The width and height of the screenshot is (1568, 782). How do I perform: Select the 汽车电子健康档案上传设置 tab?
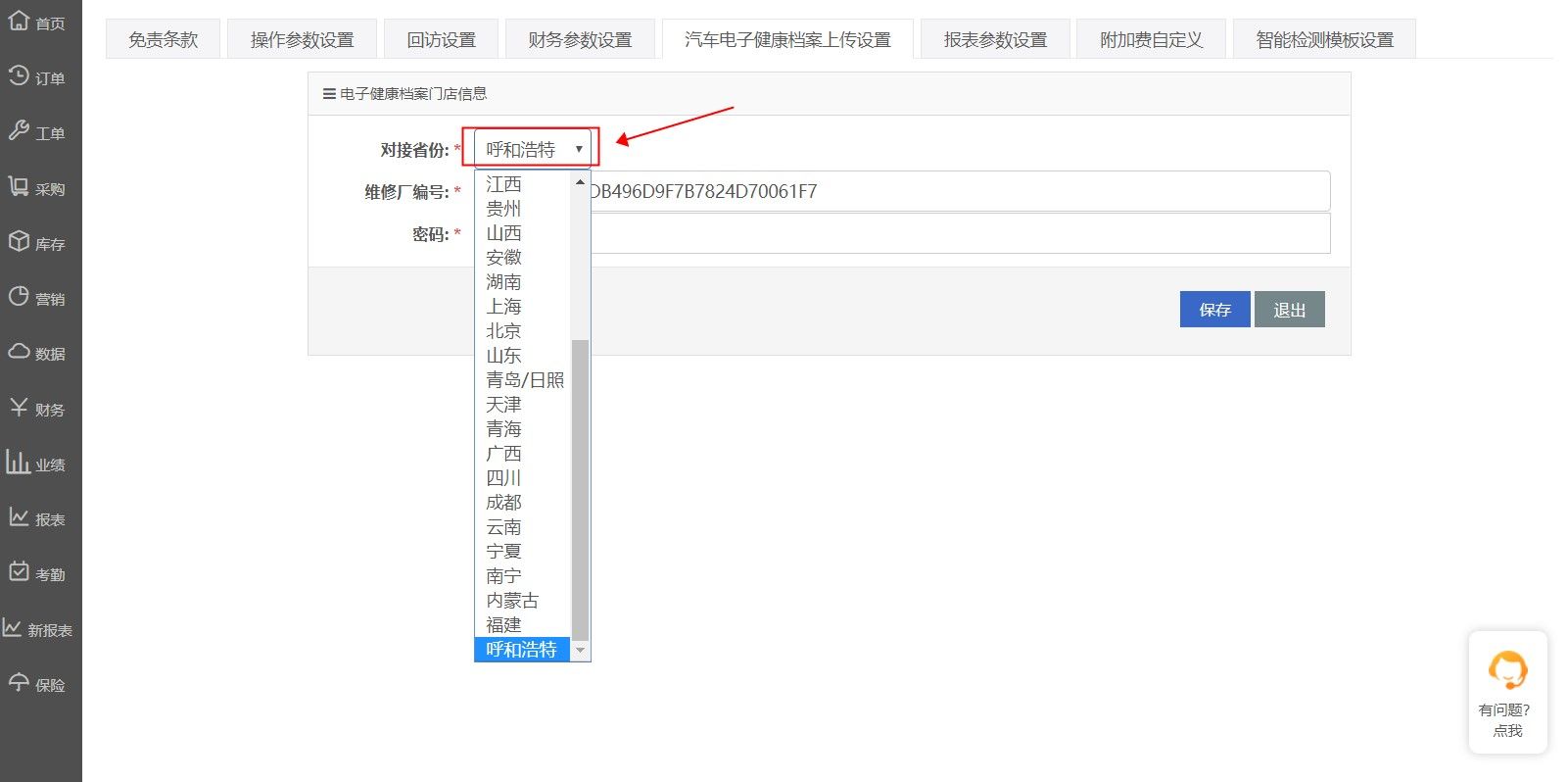(787, 39)
